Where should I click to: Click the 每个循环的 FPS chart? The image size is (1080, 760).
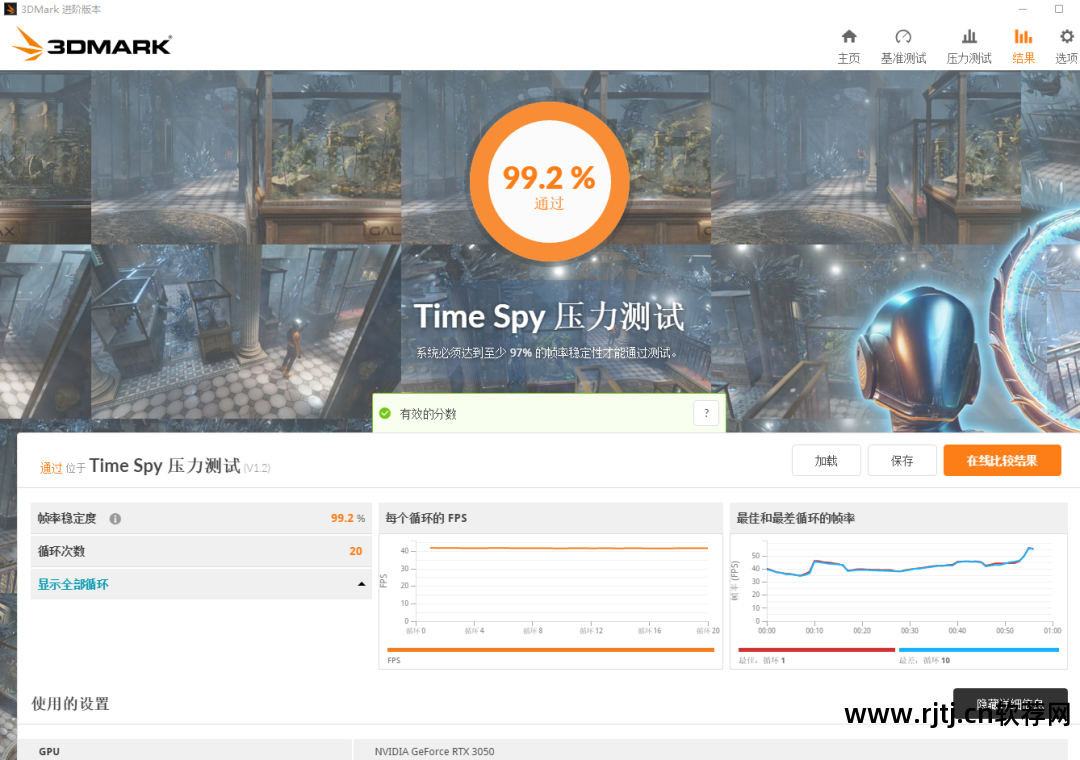coord(550,586)
